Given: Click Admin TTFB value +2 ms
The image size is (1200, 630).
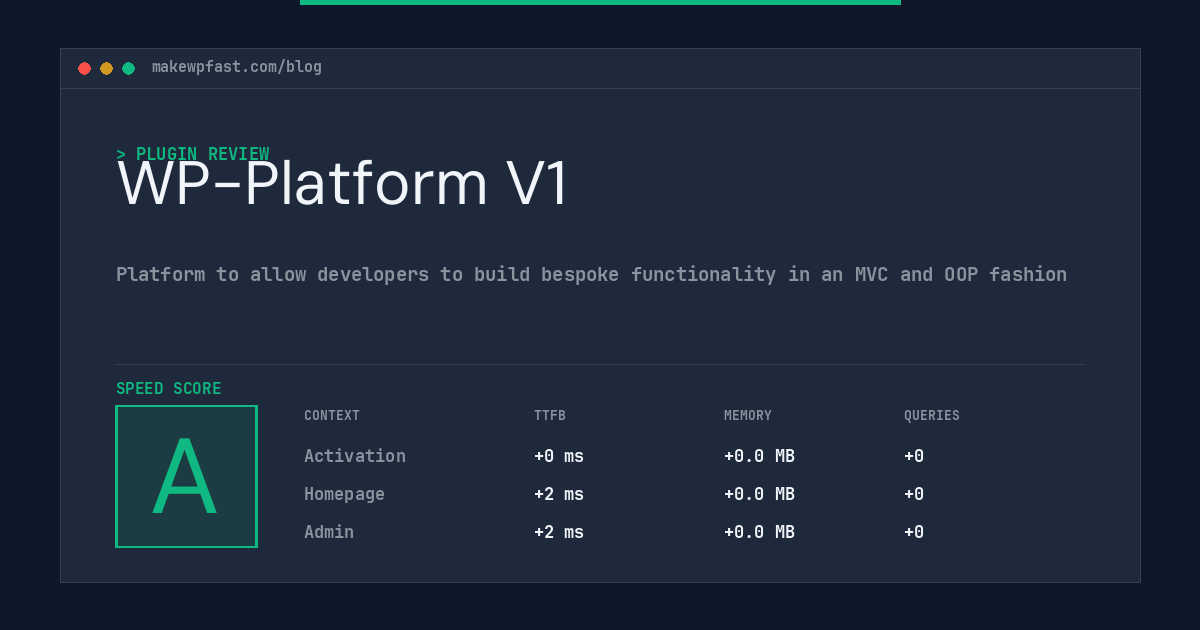Looking at the screenshot, I should (x=559, y=532).
